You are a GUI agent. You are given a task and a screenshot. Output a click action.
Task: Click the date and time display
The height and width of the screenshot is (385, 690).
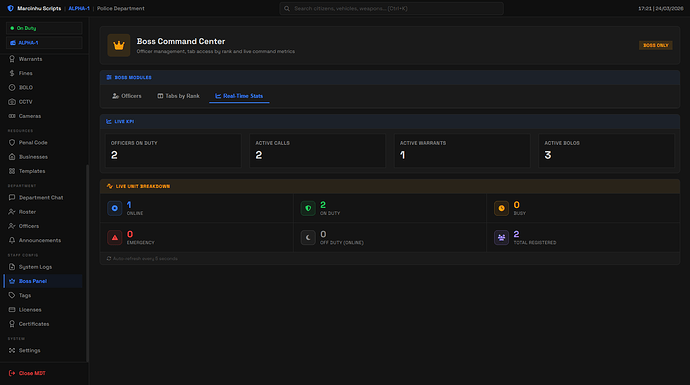pyautogui.click(x=661, y=8)
